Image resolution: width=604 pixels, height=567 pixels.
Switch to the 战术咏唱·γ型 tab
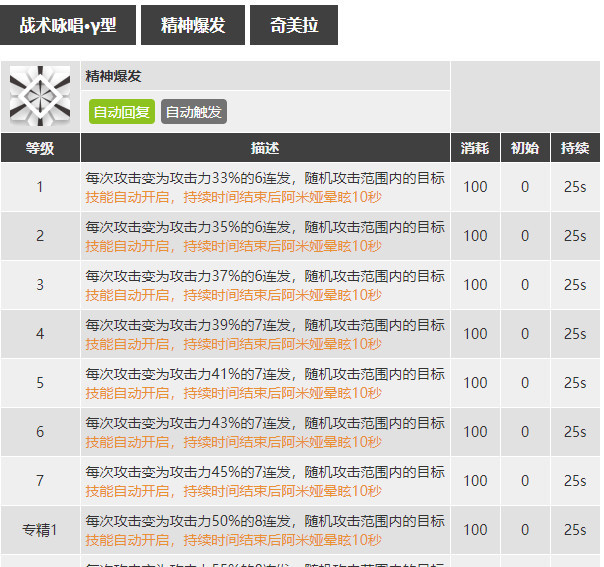point(68,25)
